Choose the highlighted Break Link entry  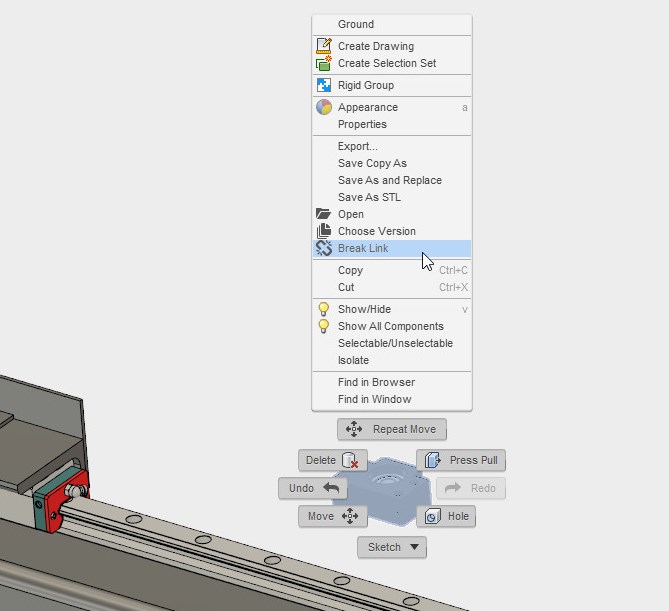pyautogui.click(x=392, y=248)
